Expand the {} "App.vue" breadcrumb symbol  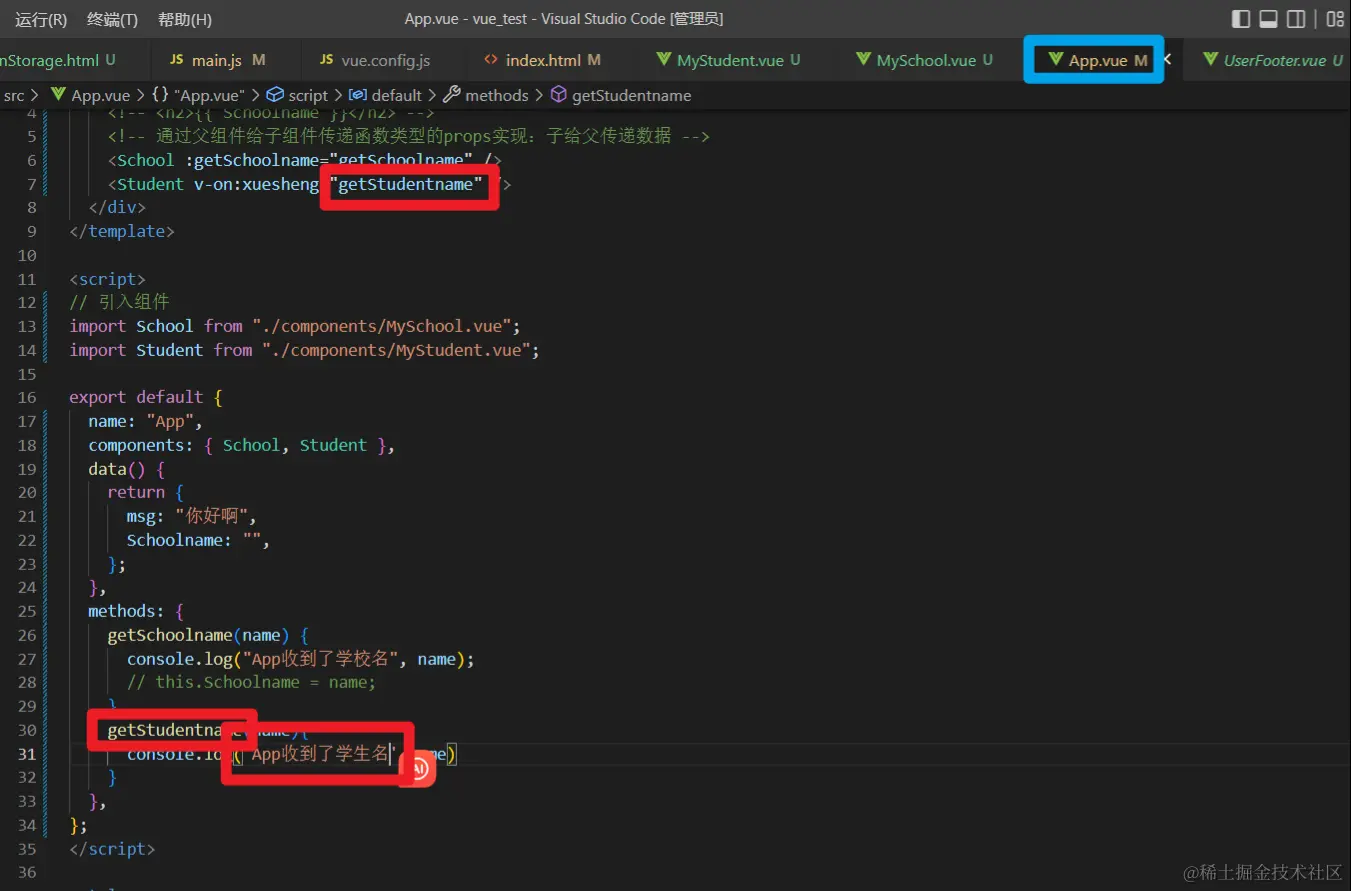(x=198, y=95)
